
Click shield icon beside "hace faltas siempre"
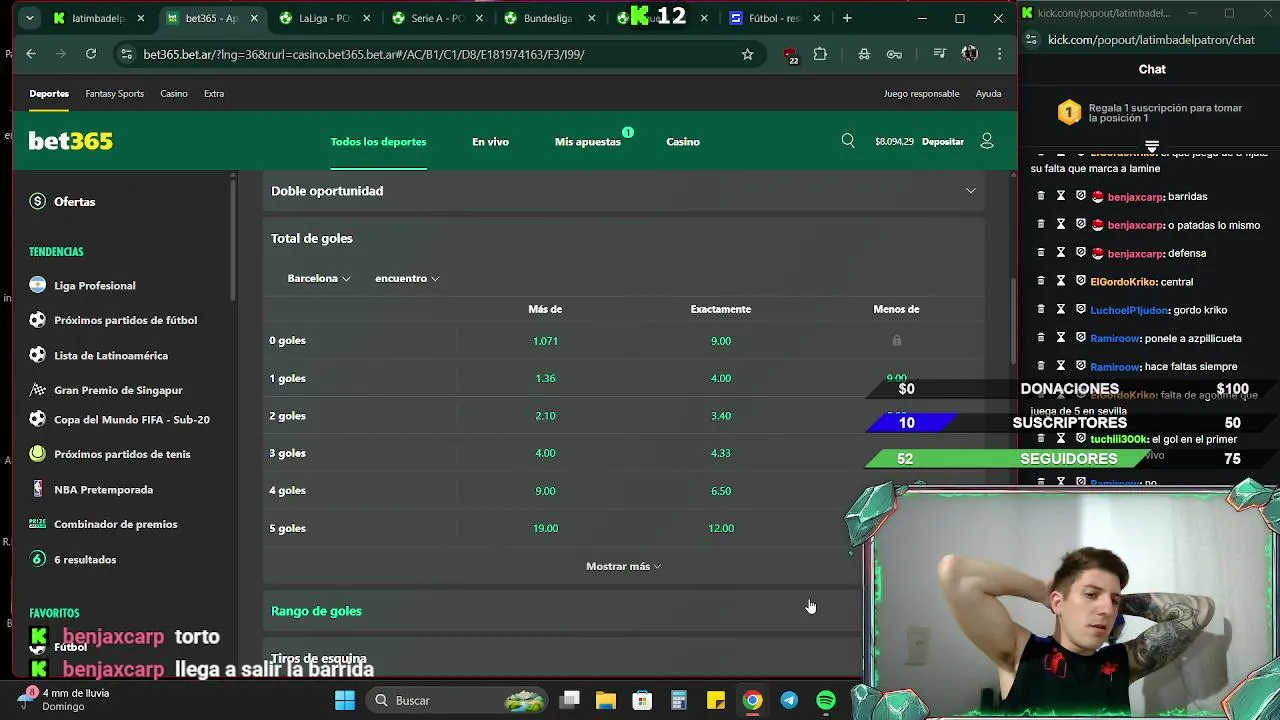(1081, 366)
